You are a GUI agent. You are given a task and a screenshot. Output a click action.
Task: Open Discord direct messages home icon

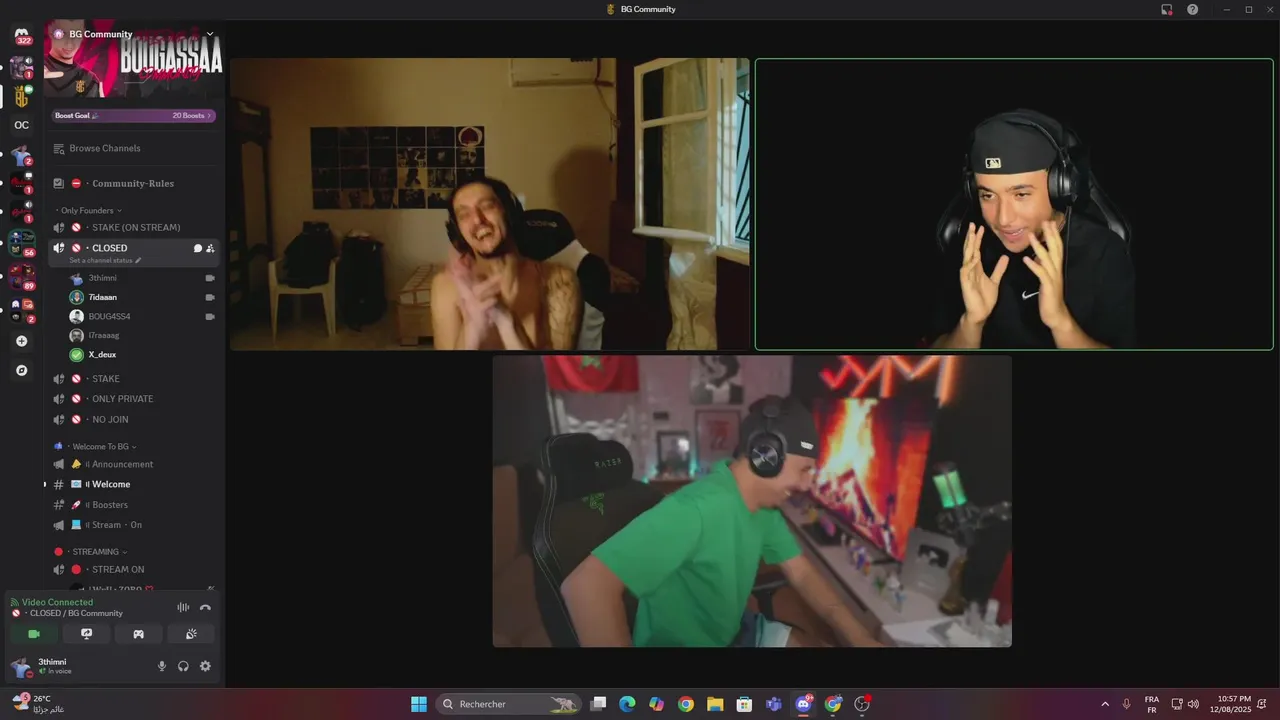(22, 36)
